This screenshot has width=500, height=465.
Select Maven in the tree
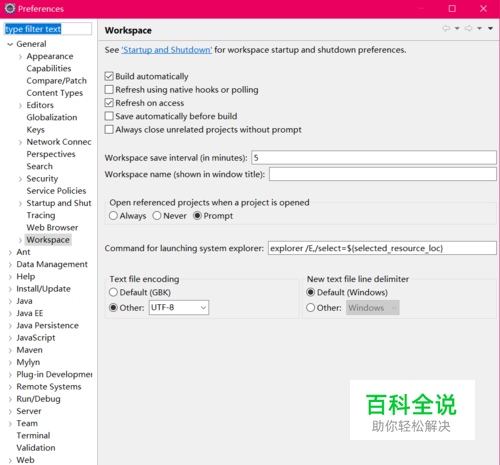(x=29, y=350)
